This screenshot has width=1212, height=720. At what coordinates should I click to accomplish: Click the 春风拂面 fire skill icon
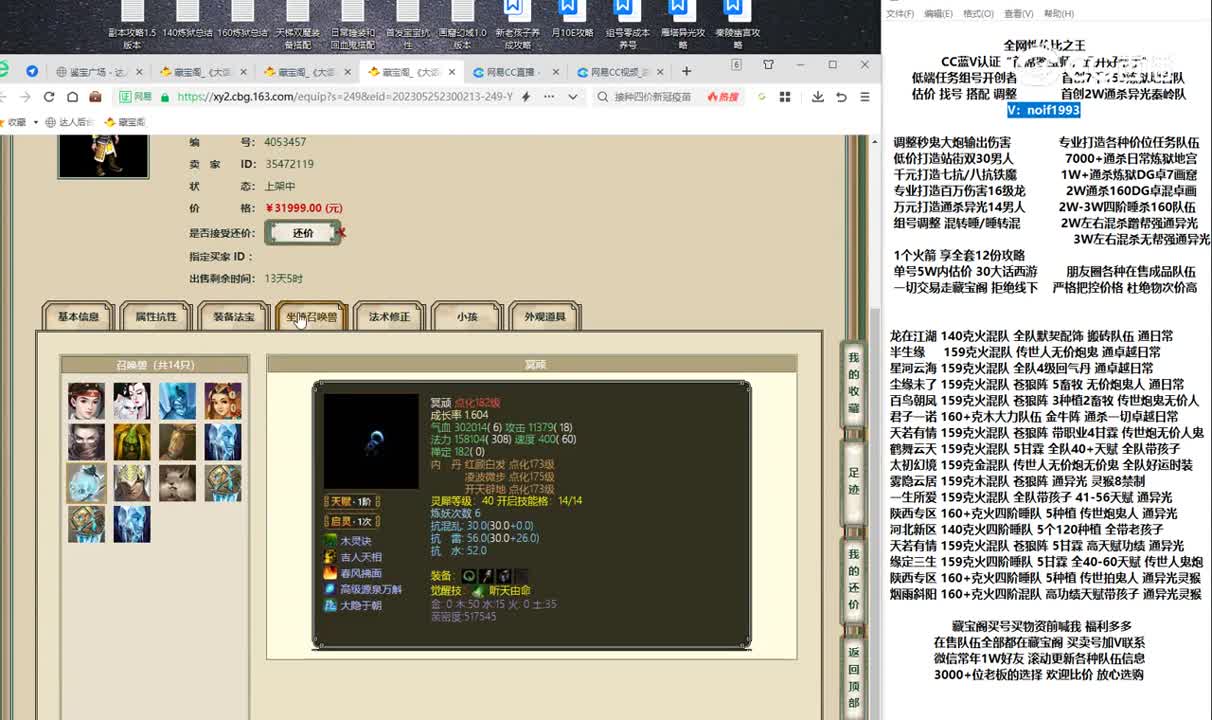330,573
